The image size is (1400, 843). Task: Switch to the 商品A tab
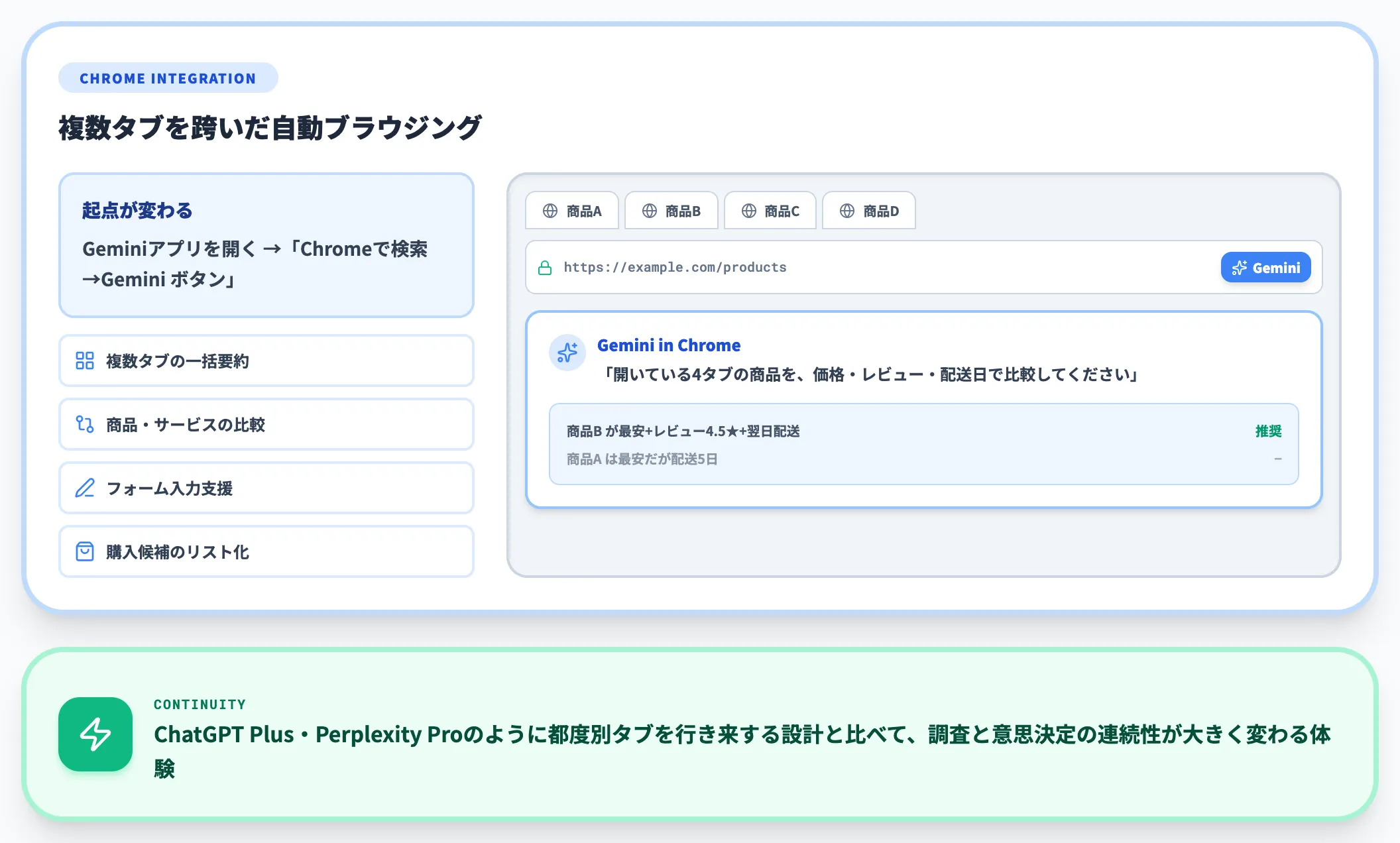[572, 211]
